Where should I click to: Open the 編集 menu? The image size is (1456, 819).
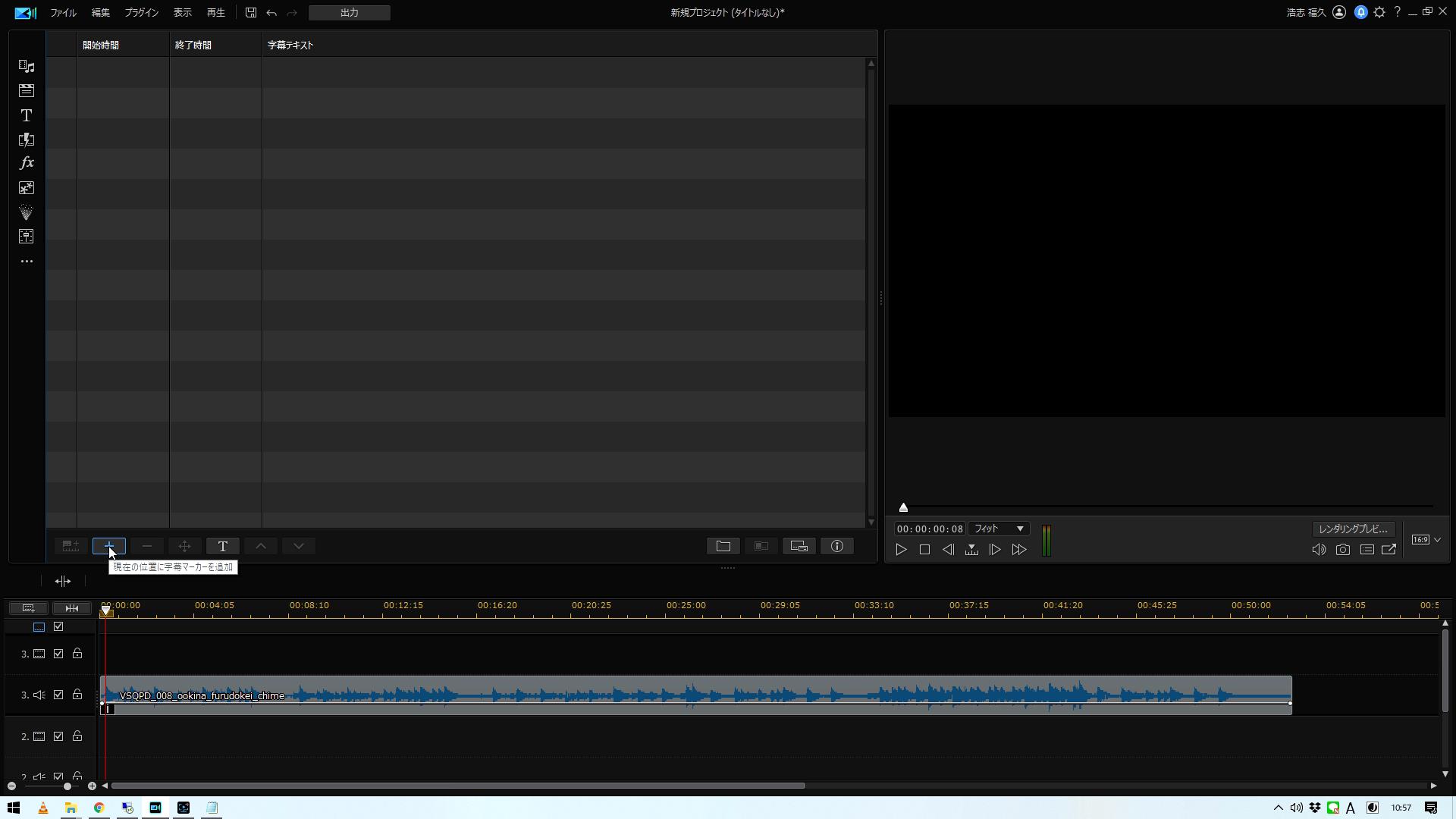(100, 13)
